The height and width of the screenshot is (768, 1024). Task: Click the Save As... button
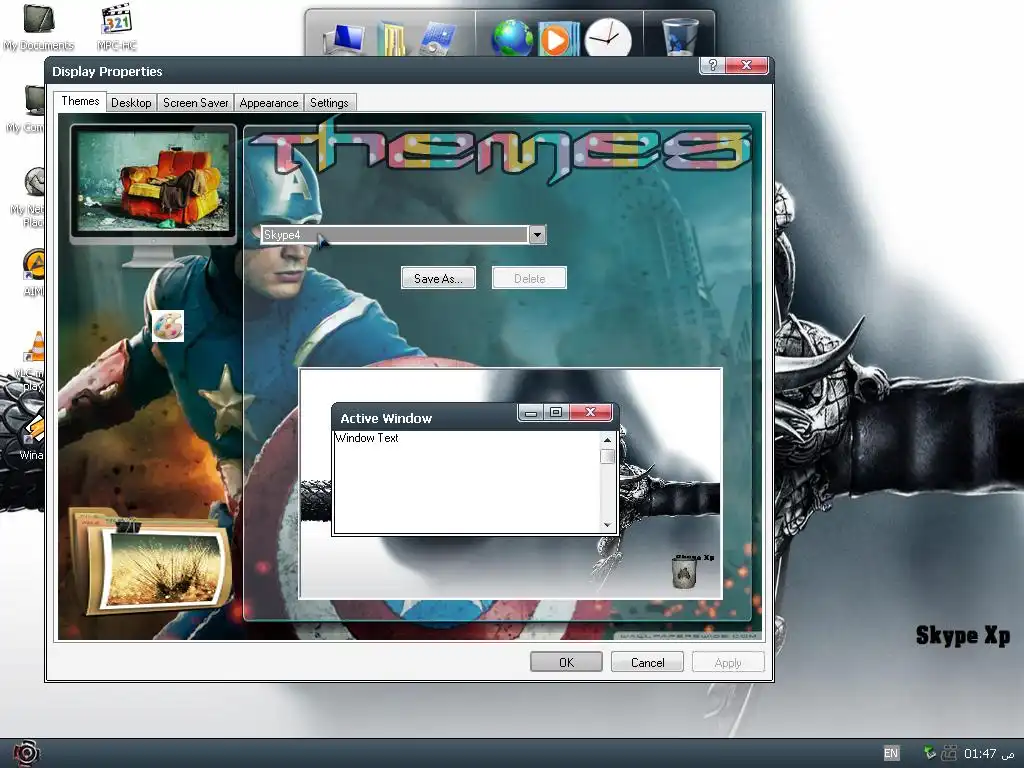438,278
